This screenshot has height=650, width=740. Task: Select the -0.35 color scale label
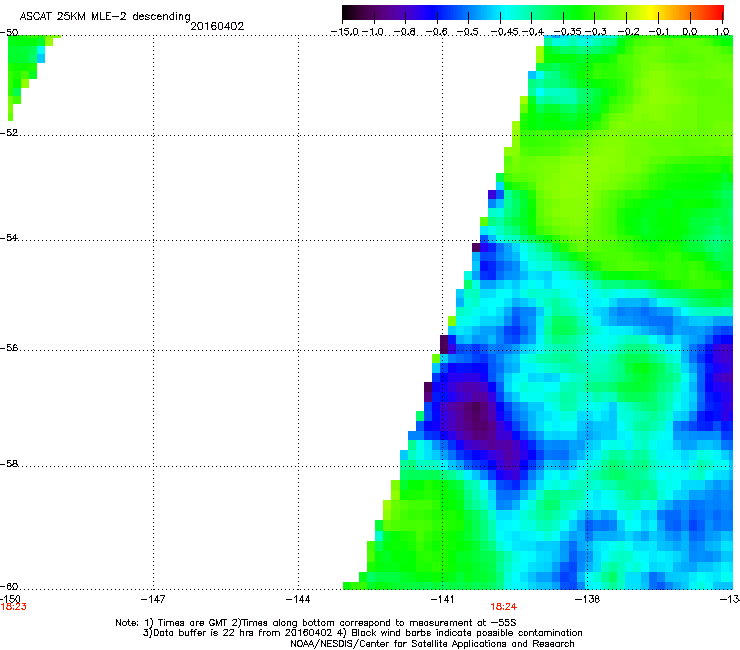[x=568, y=32]
